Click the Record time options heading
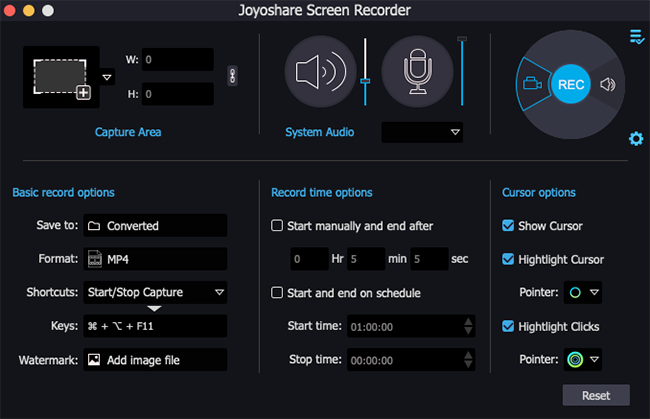Viewport: 650px width, 419px height. pyautogui.click(x=322, y=193)
